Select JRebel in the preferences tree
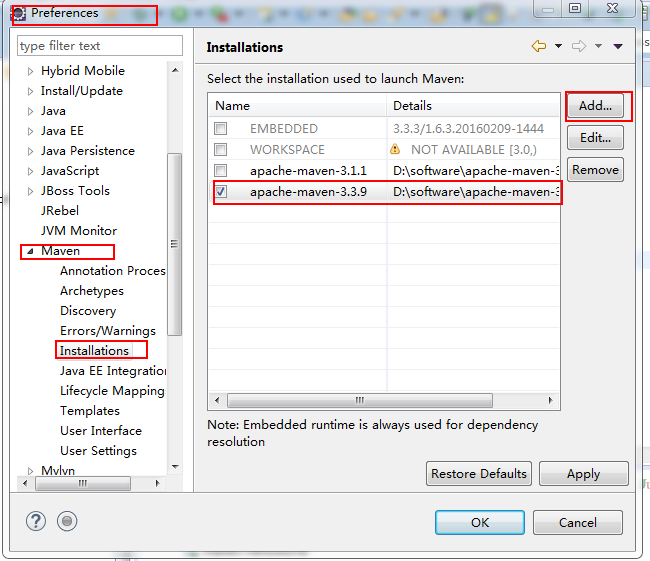 60,211
